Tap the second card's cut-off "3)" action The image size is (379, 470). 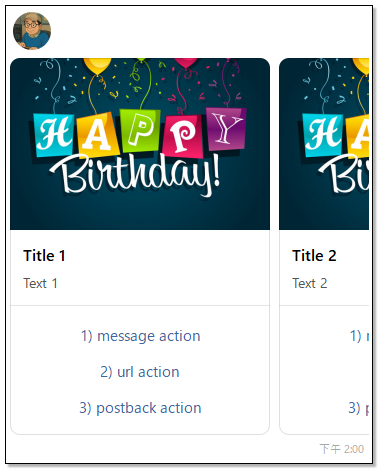(x=358, y=408)
